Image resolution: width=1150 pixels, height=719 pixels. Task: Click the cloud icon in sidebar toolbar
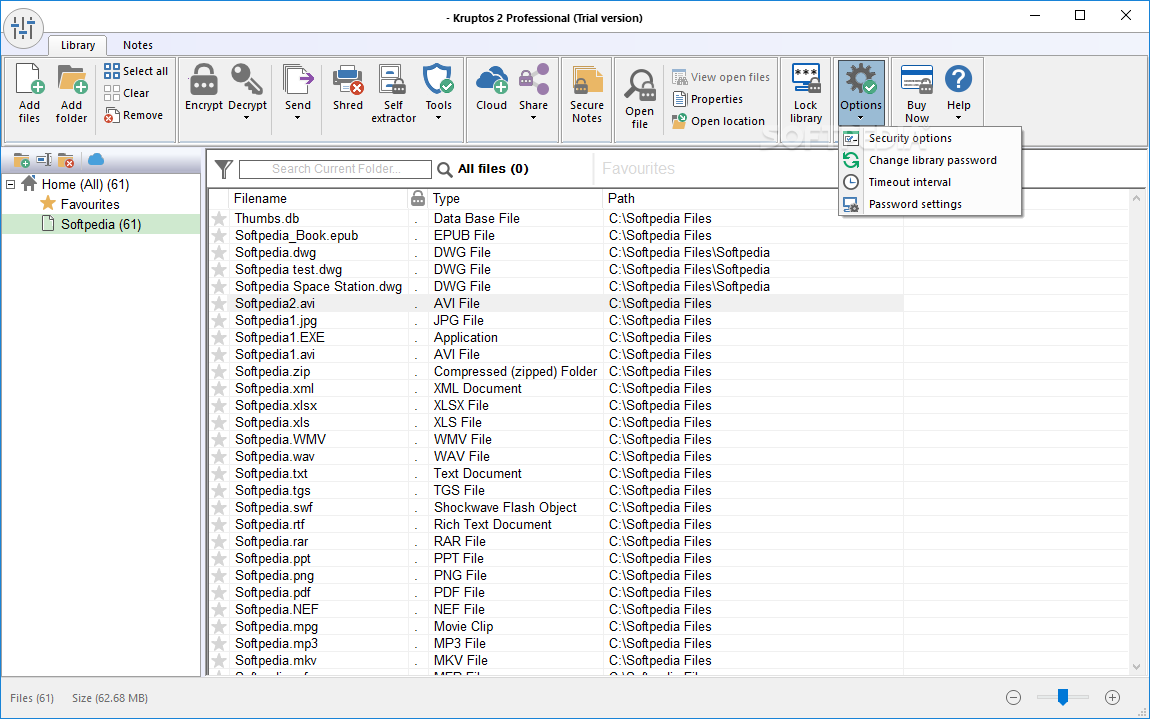96,159
